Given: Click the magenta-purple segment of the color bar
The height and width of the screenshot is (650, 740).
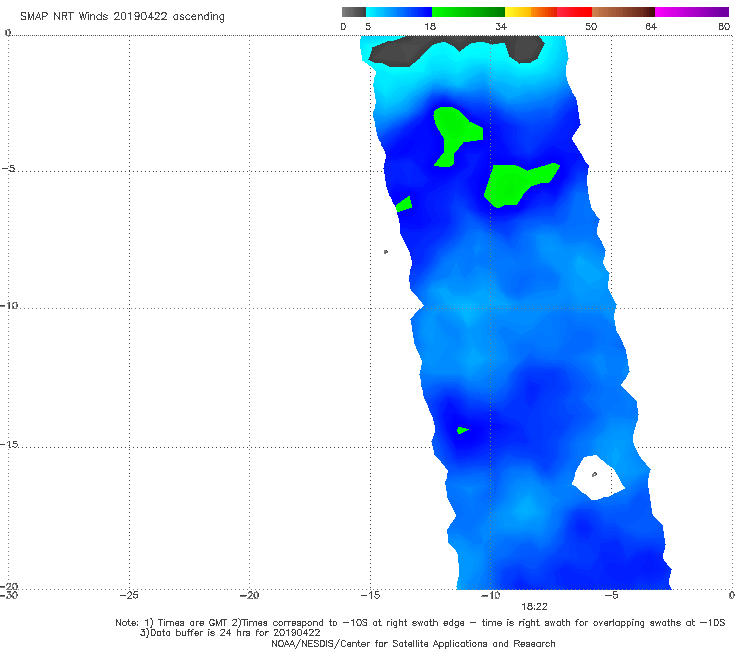Looking at the screenshot, I should point(692,12).
